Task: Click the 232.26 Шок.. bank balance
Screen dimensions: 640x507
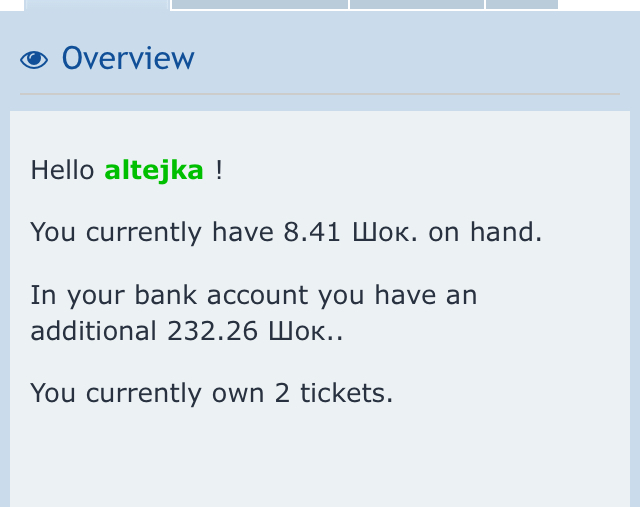Action: [x=254, y=331]
